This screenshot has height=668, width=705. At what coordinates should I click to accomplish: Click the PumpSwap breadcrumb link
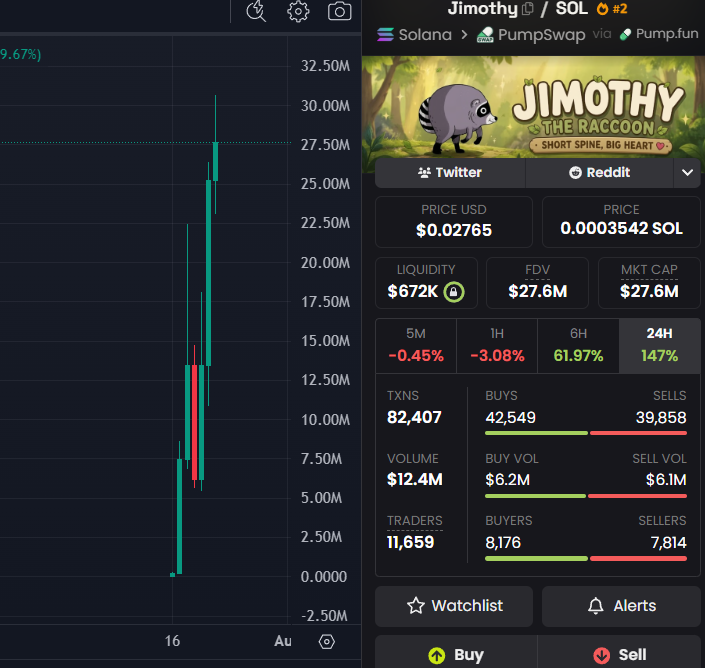coord(541,35)
